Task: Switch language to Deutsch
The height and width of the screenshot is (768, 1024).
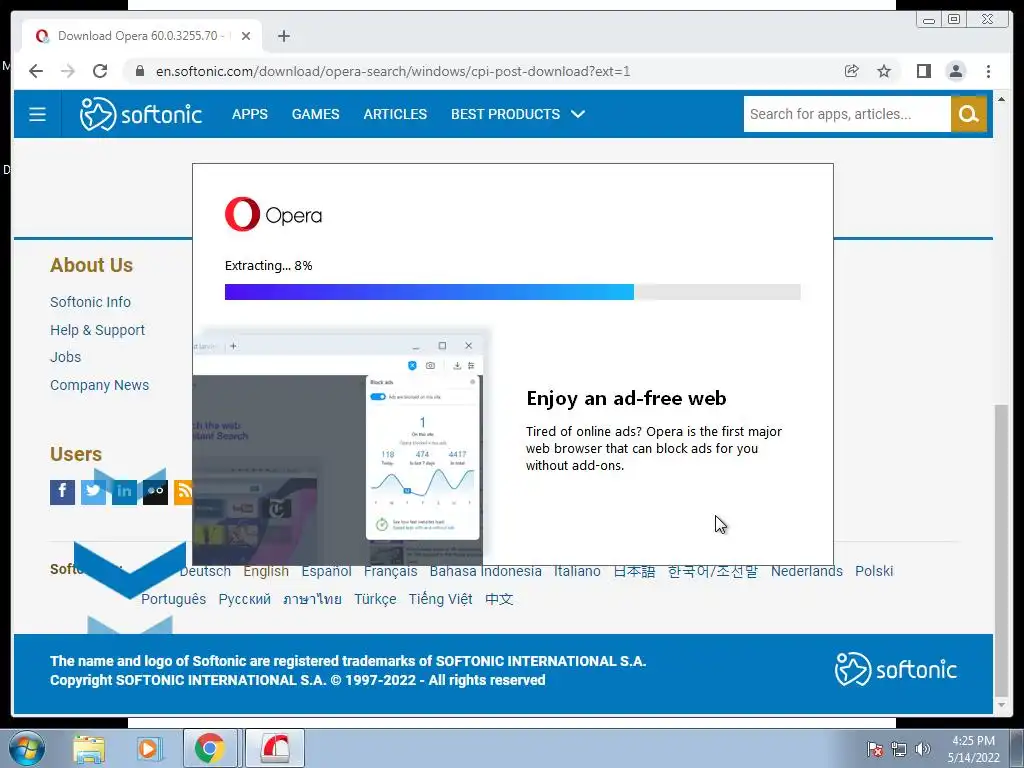Action: 205,571
